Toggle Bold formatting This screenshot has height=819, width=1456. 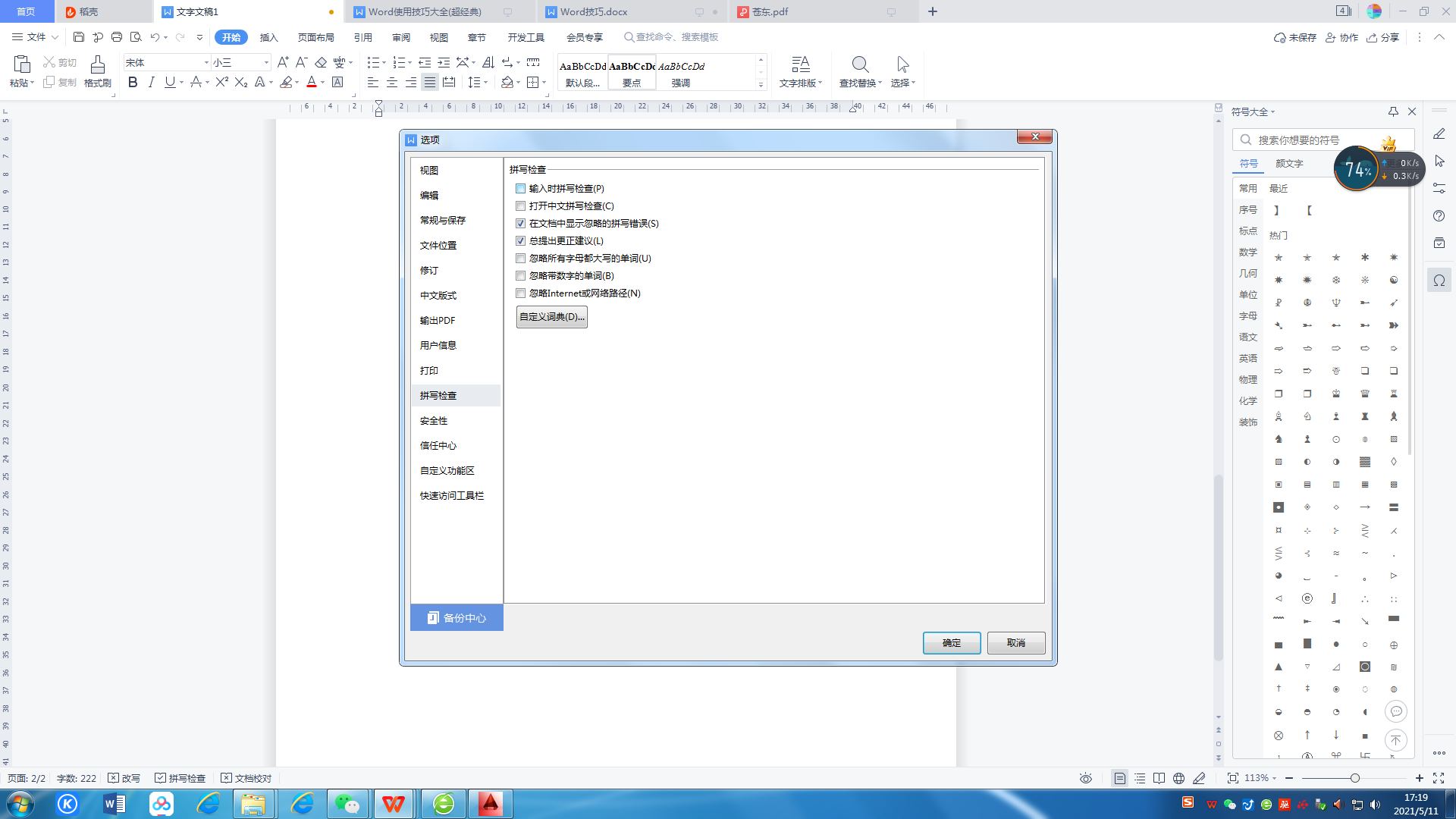click(x=133, y=82)
